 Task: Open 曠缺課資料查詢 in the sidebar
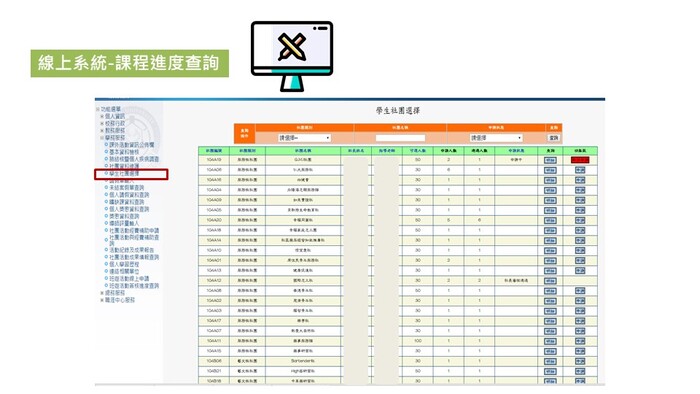click(x=127, y=202)
